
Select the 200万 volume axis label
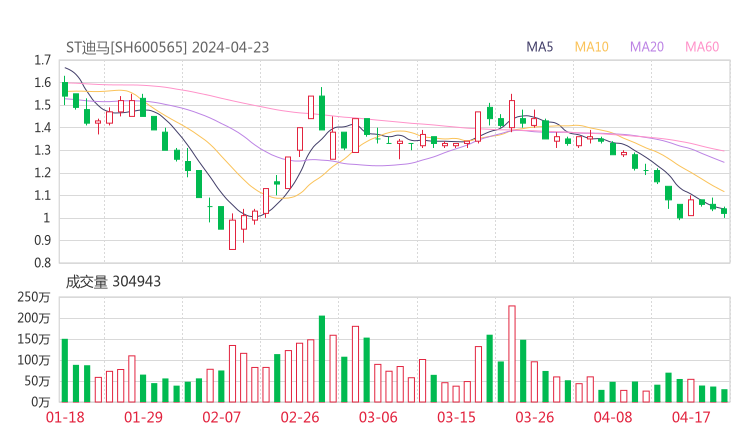[x=34, y=318]
